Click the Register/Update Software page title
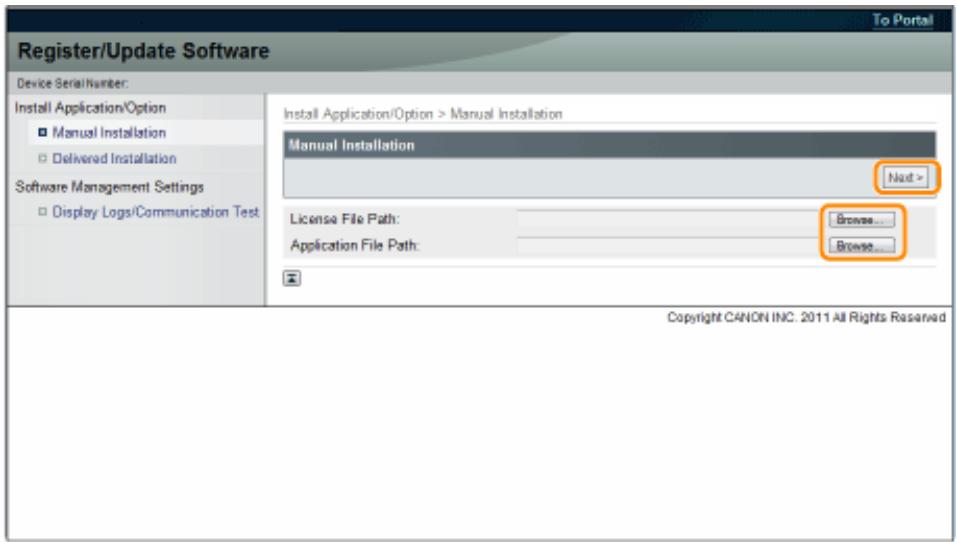This screenshot has width=957, height=542. click(x=143, y=51)
